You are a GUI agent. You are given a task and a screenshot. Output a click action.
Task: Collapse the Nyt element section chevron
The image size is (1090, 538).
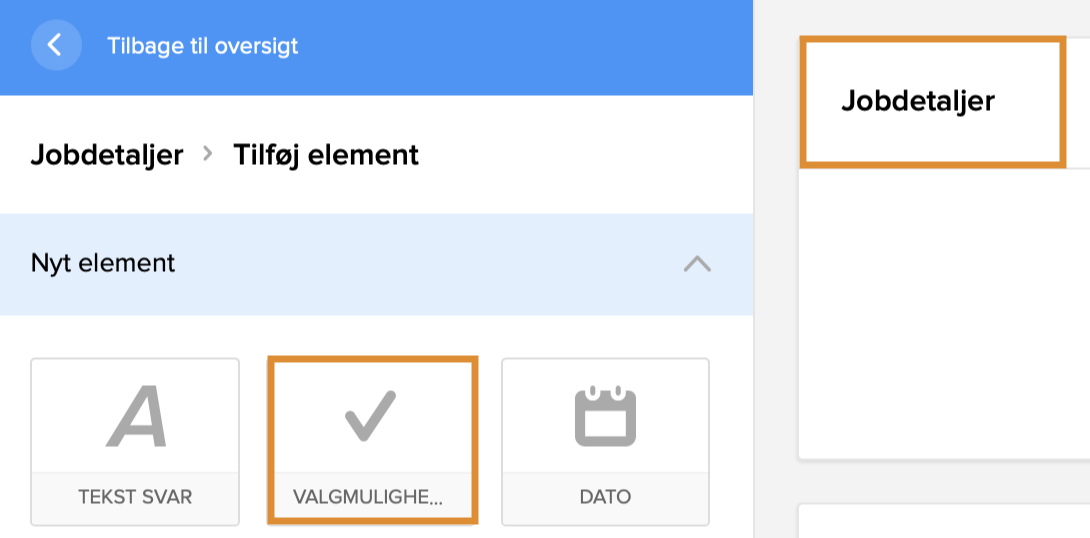697,264
